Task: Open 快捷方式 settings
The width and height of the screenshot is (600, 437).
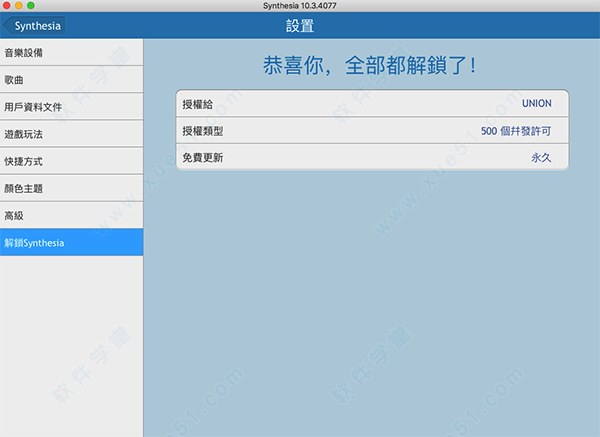Action: click(72, 161)
